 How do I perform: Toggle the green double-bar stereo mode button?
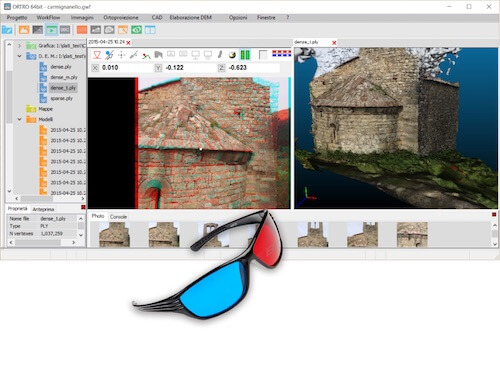245,55
